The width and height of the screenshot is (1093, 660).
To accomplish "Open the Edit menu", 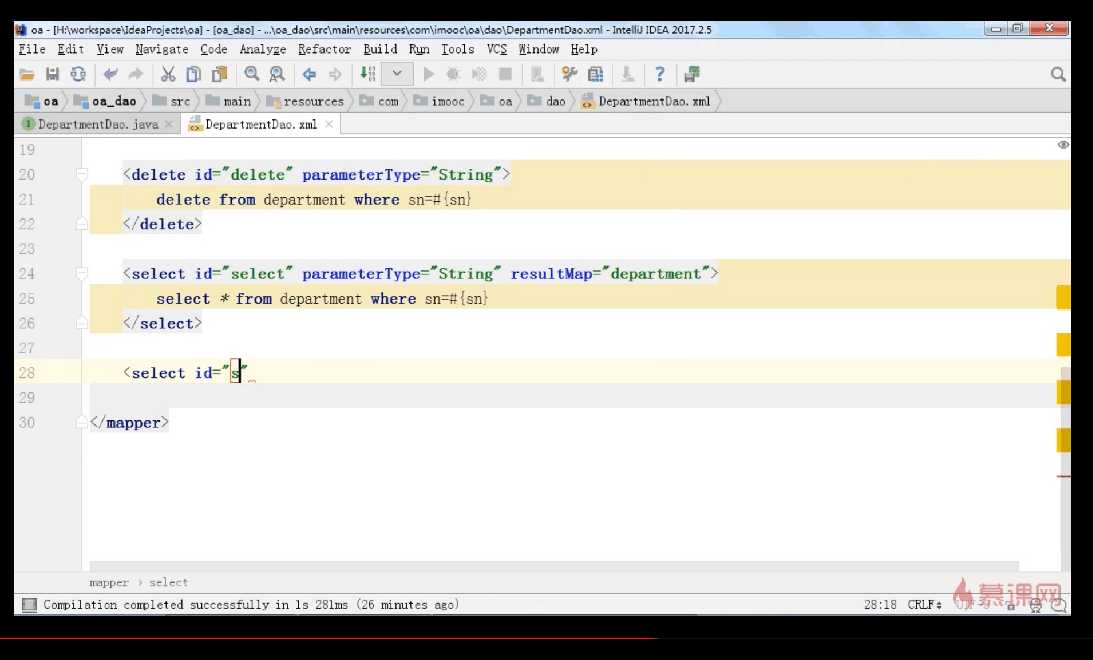I will [70, 49].
